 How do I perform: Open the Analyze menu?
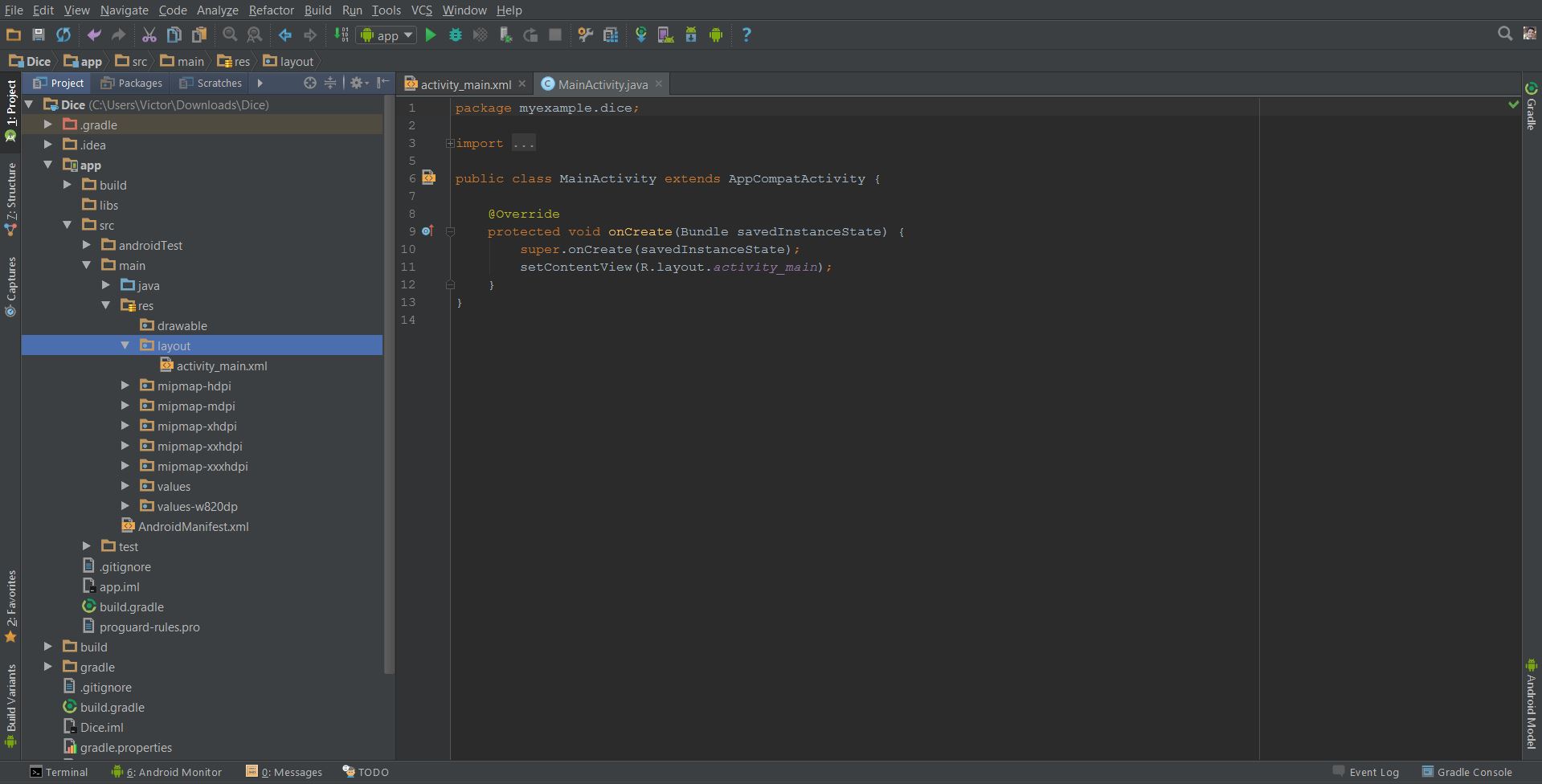217,10
